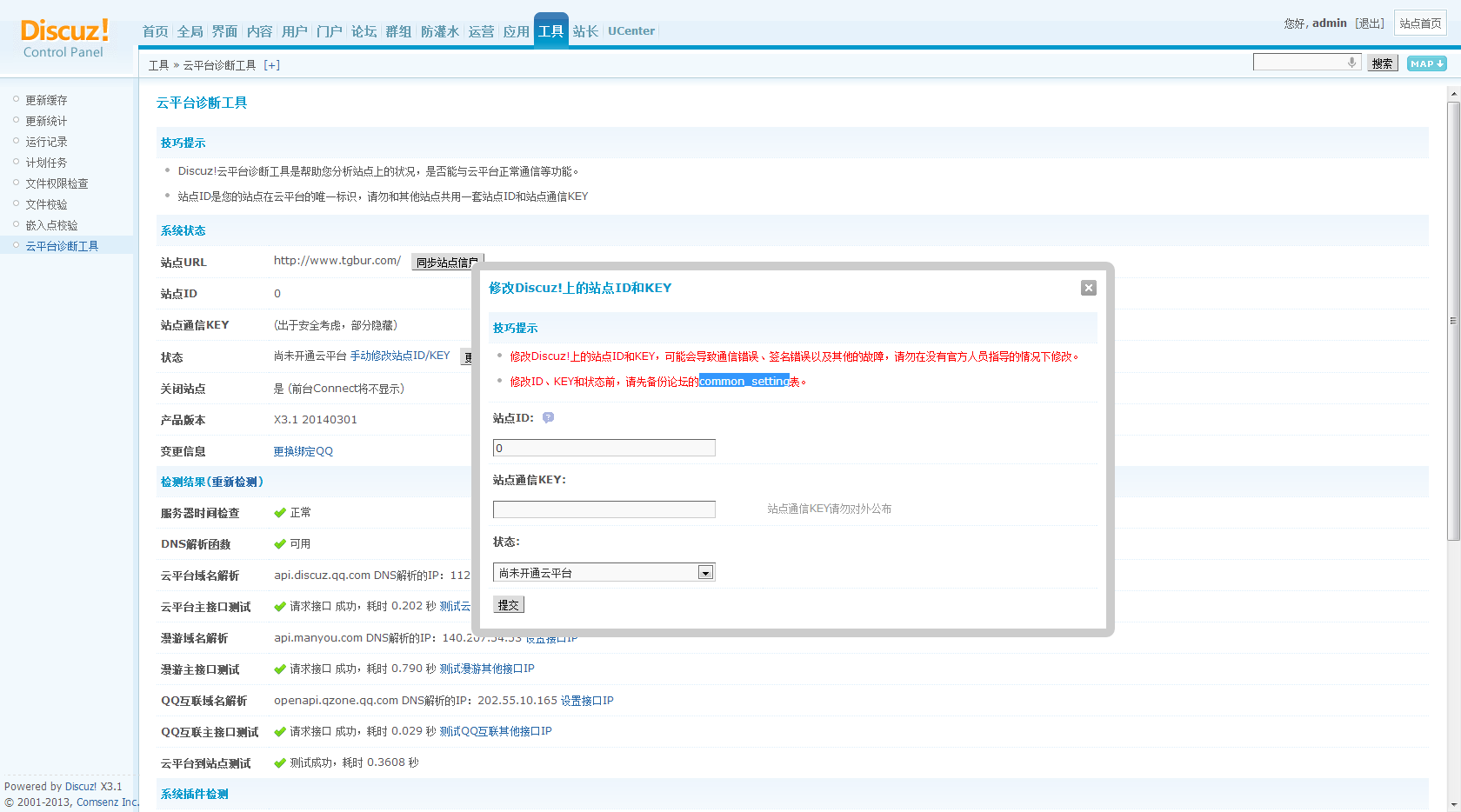The image size is (1461, 812).
Task: Click 重新检测 in 检测结果 header
Action: point(235,482)
